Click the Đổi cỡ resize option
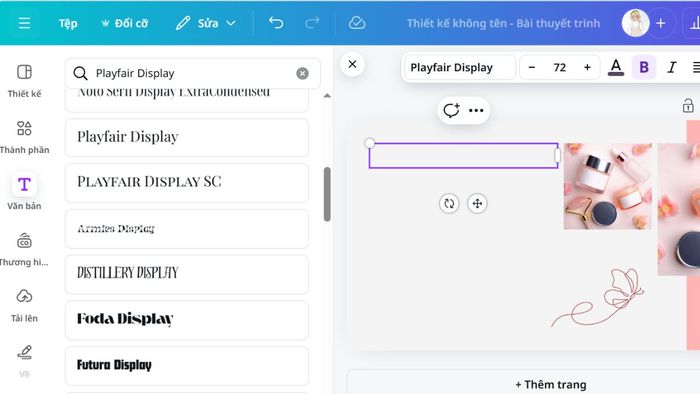This screenshot has width=700, height=394. coord(125,23)
